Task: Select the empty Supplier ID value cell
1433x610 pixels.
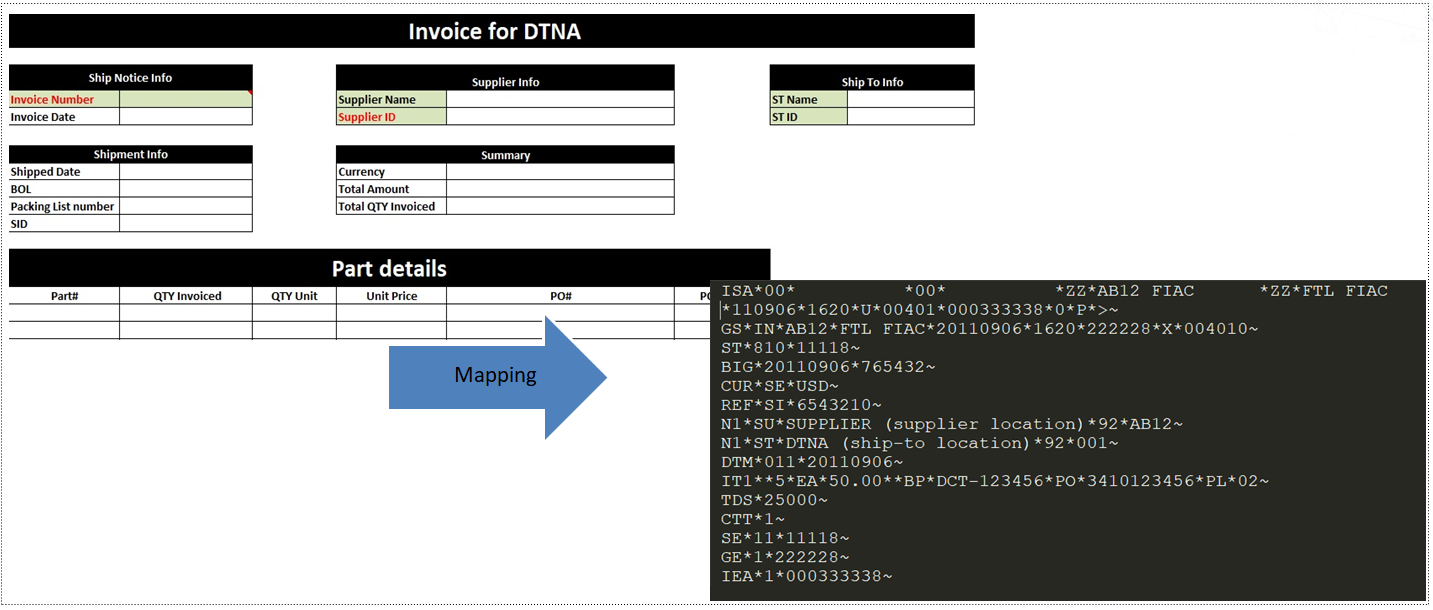Action: 560,117
